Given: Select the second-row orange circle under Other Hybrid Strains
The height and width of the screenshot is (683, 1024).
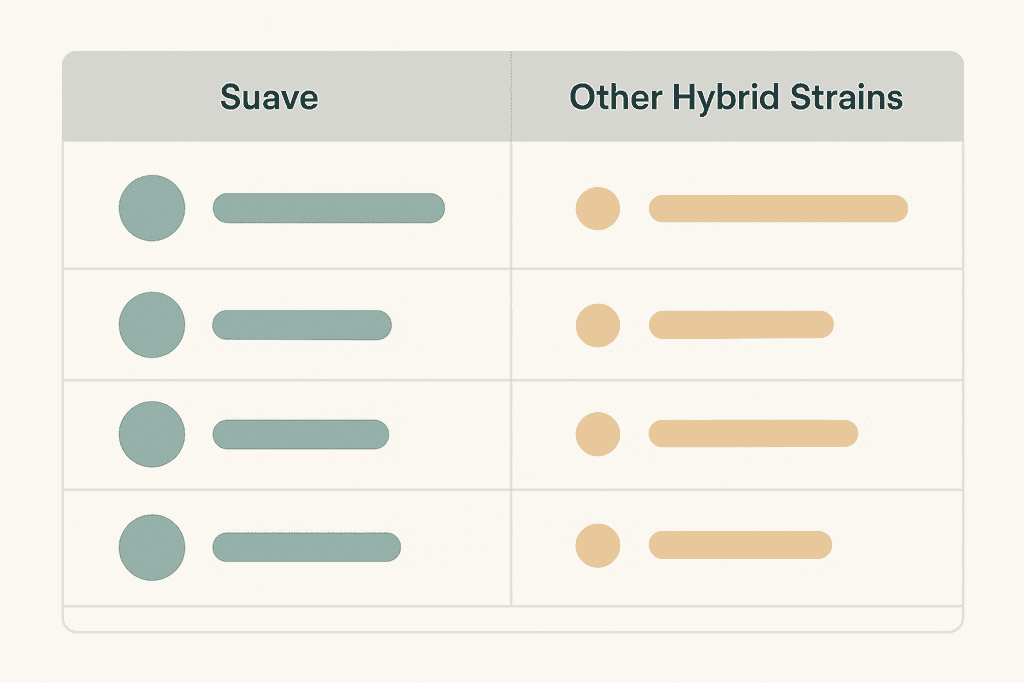Looking at the screenshot, I should pos(598,324).
